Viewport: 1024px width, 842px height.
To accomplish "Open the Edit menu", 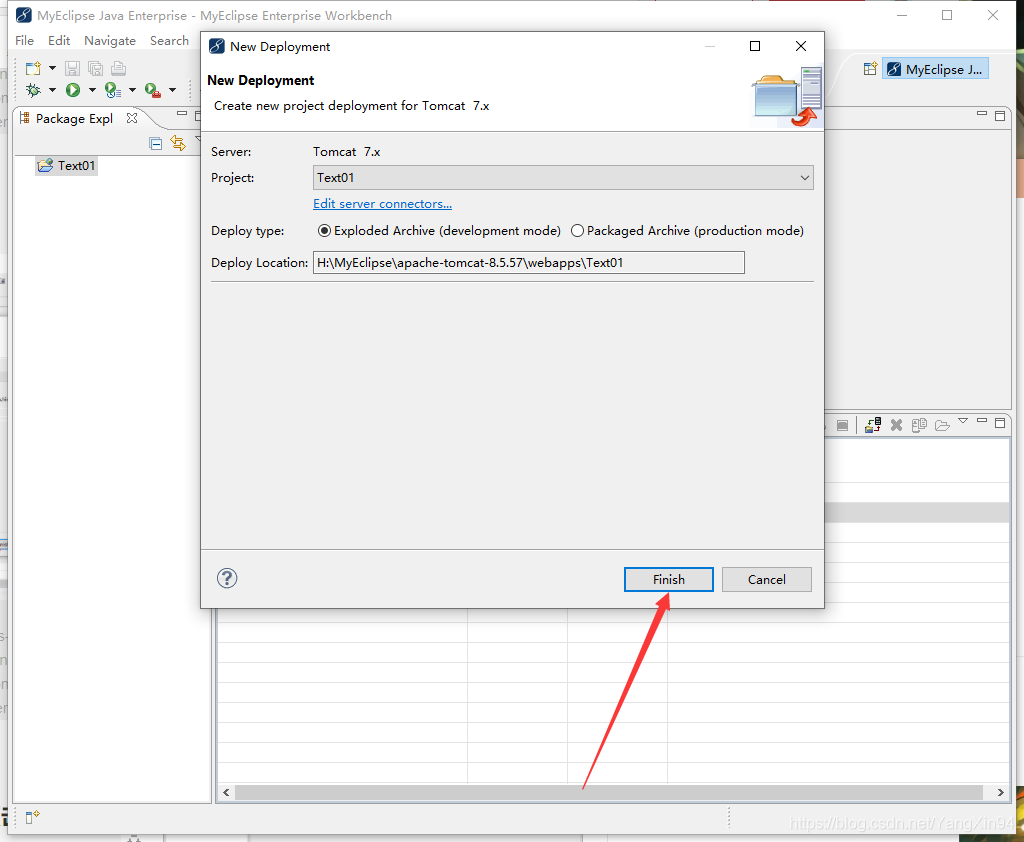I will [x=59, y=40].
